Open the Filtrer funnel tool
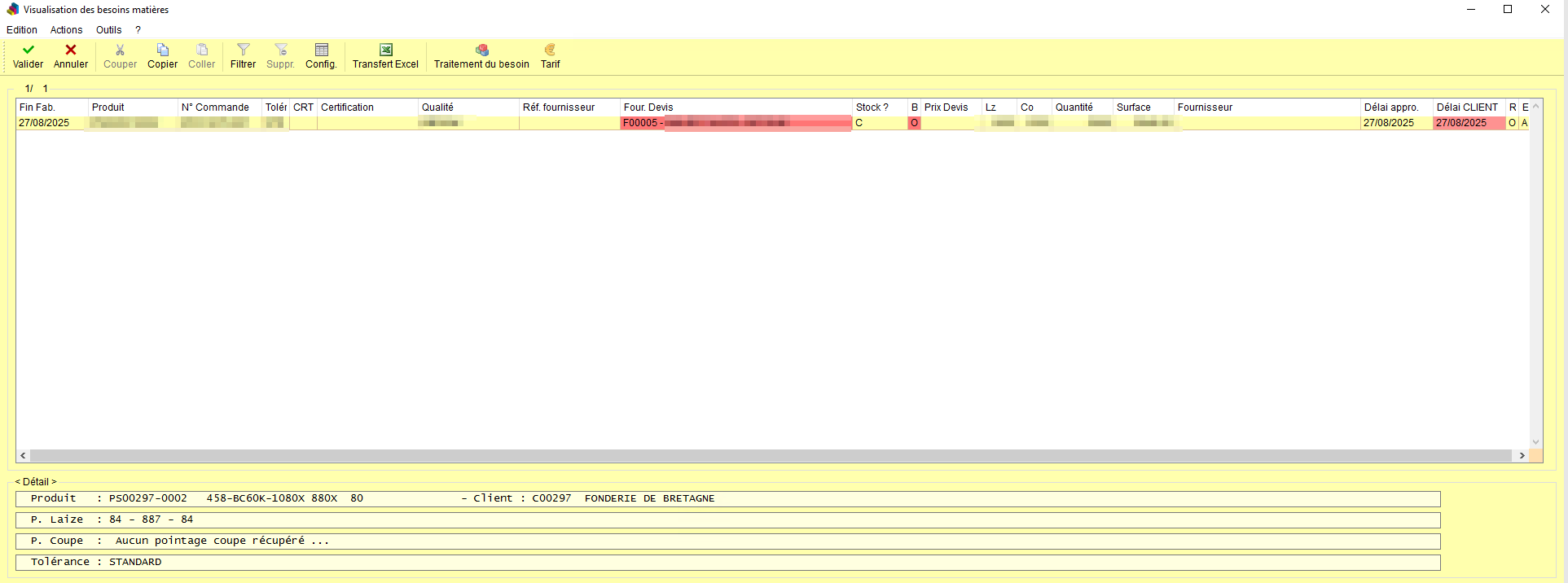Image resolution: width=1568 pixels, height=583 pixels. 243,50
